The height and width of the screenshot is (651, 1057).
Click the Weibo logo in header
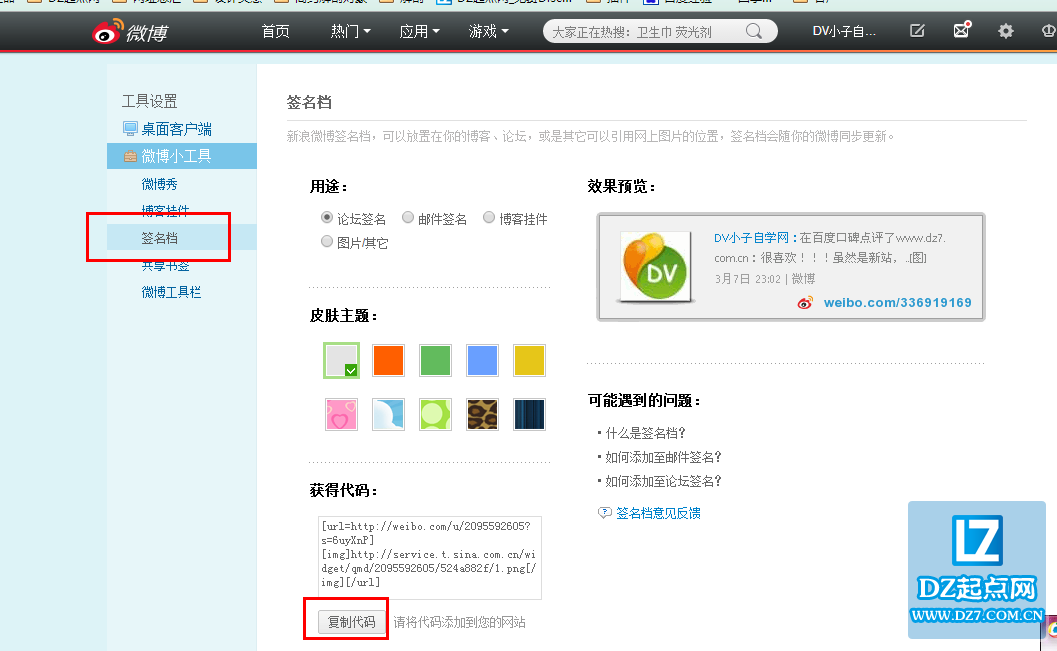pyautogui.click(x=129, y=31)
